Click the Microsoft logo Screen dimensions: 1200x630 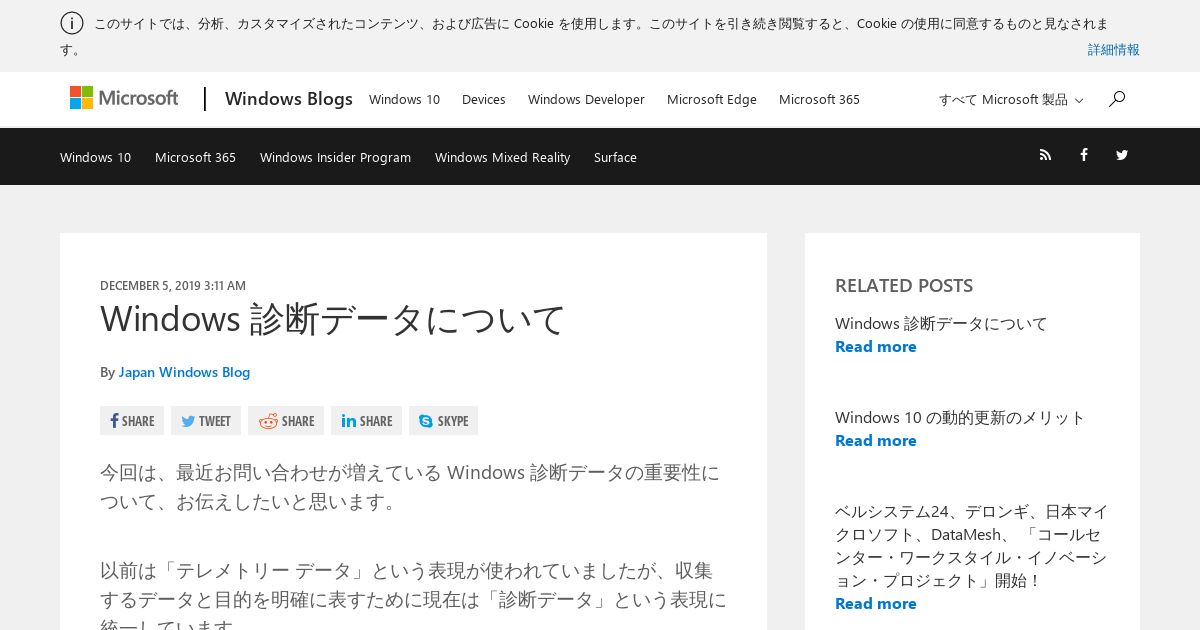(124, 98)
